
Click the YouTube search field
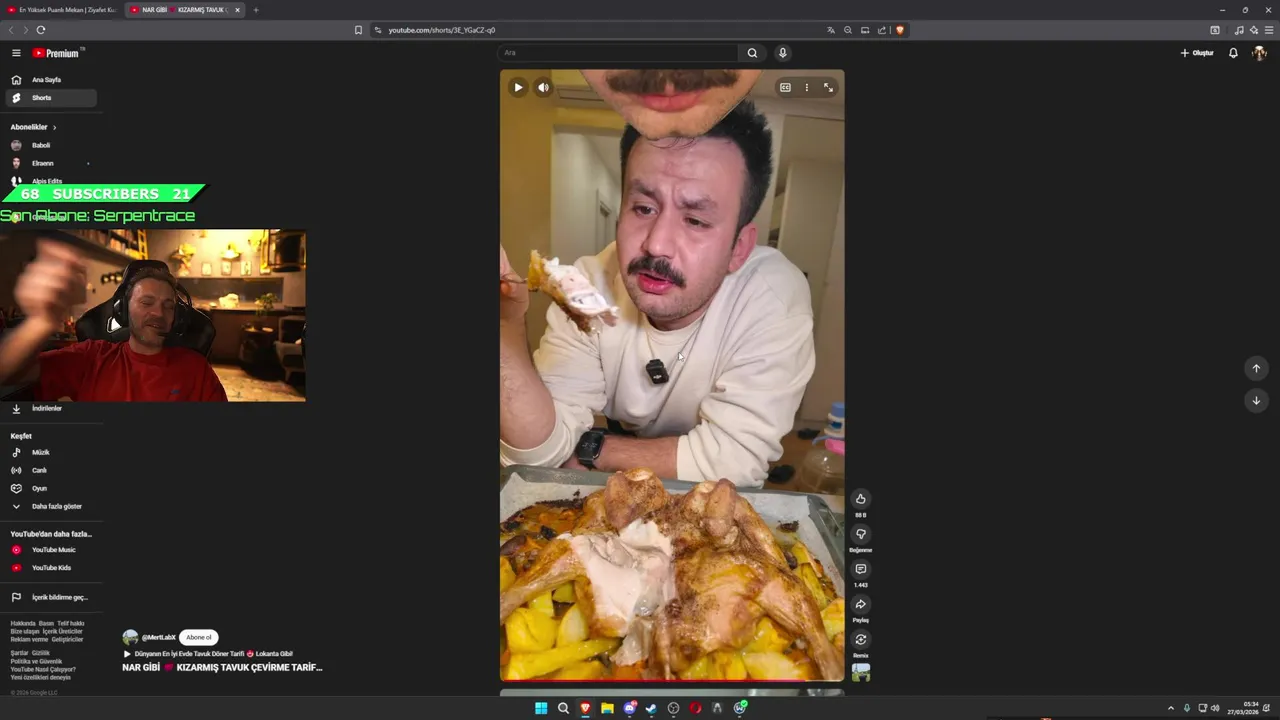click(x=618, y=53)
